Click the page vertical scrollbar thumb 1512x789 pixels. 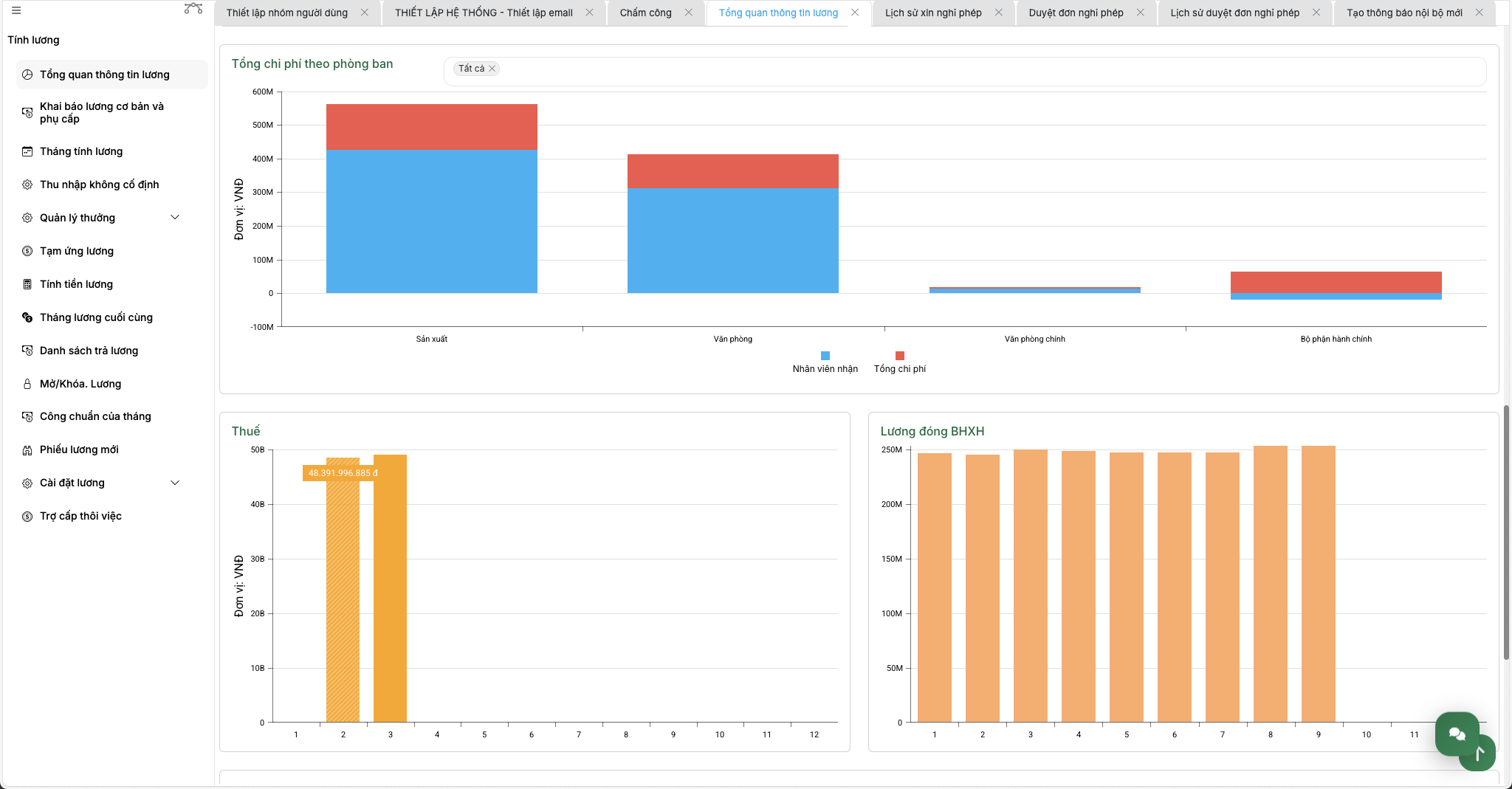tap(1506, 531)
